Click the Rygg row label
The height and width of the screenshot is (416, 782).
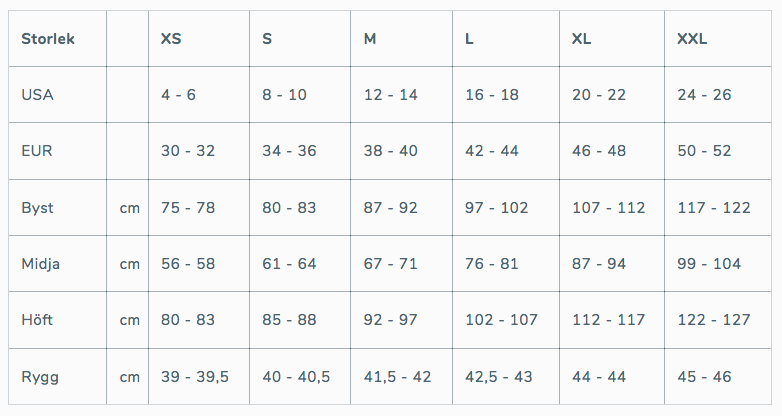pyautogui.click(x=57, y=377)
